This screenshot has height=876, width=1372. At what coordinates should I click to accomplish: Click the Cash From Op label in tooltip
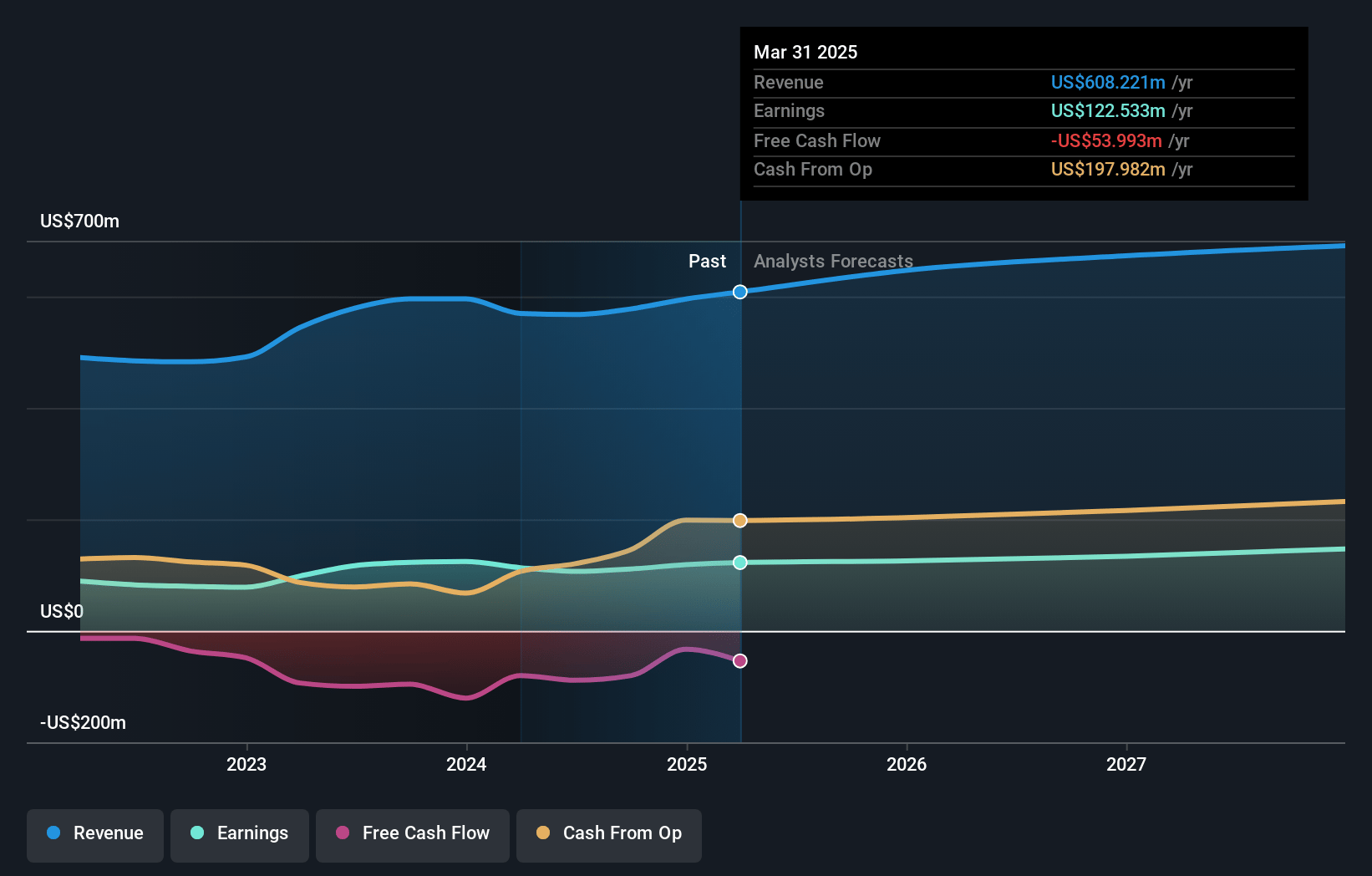click(x=813, y=170)
